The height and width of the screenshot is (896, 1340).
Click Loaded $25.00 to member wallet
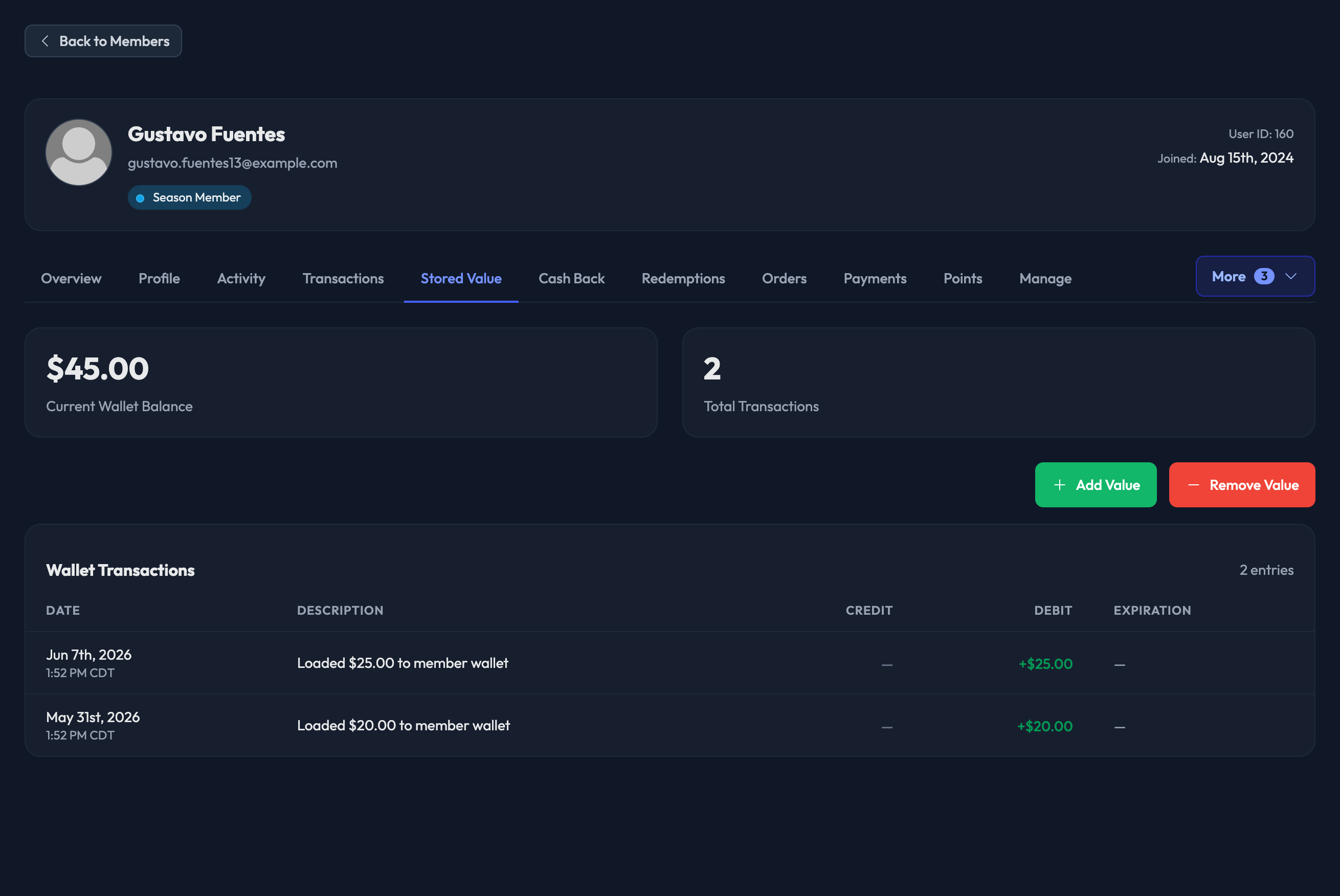(x=403, y=663)
